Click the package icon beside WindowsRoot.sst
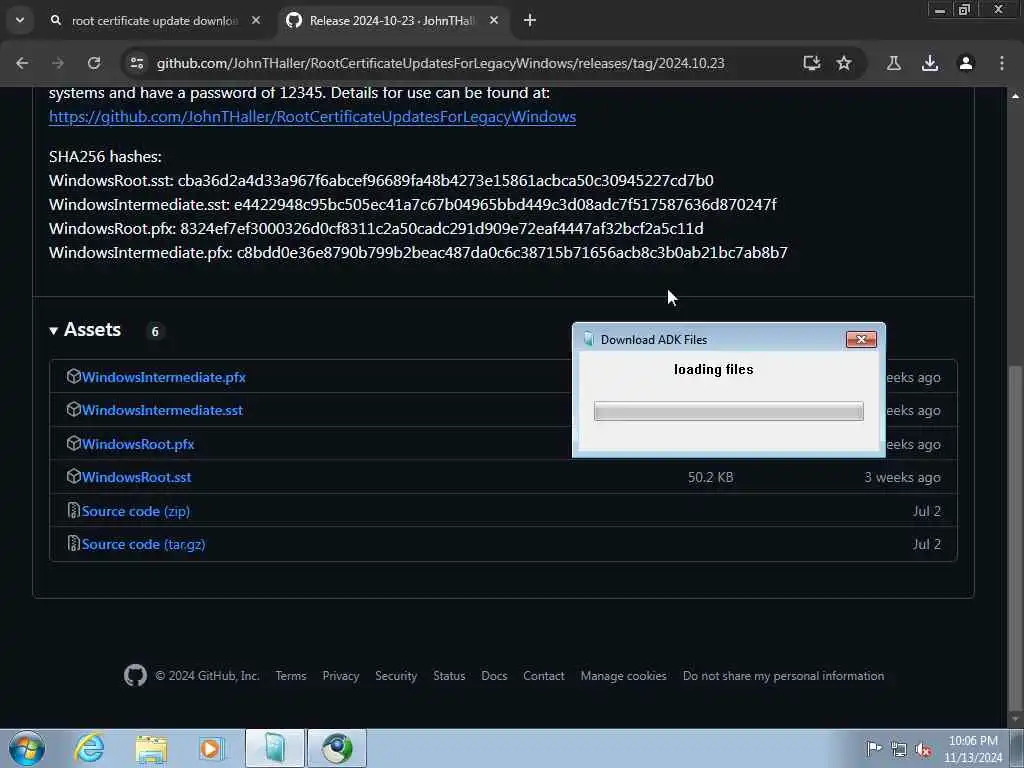Image resolution: width=1024 pixels, height=768 pixels. (73, 477)
